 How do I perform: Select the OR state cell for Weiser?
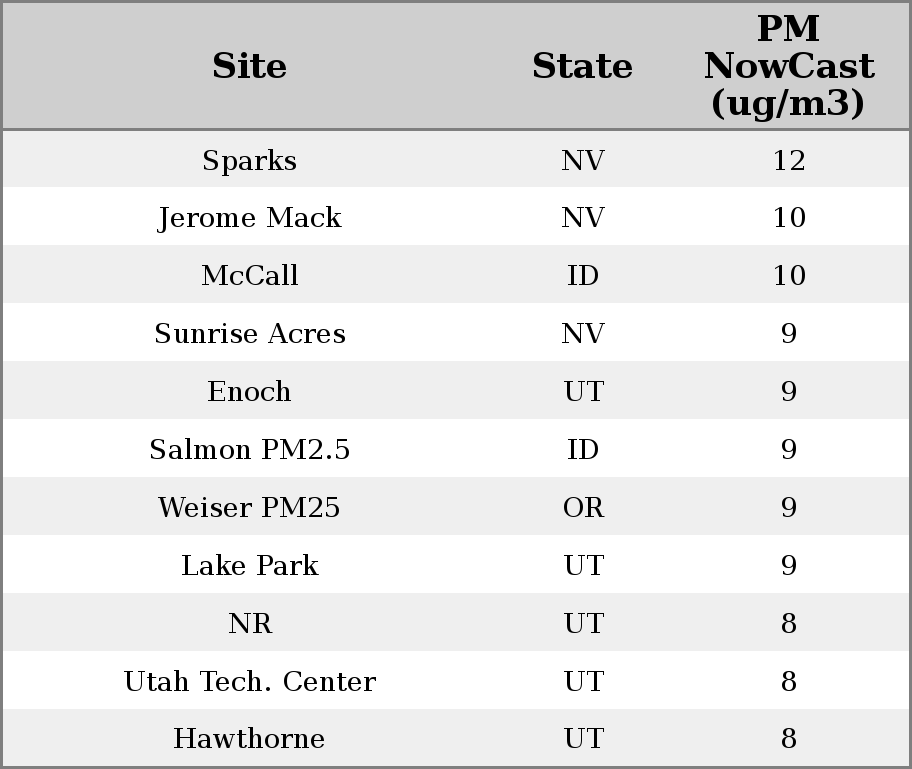(x=583, y=508)
